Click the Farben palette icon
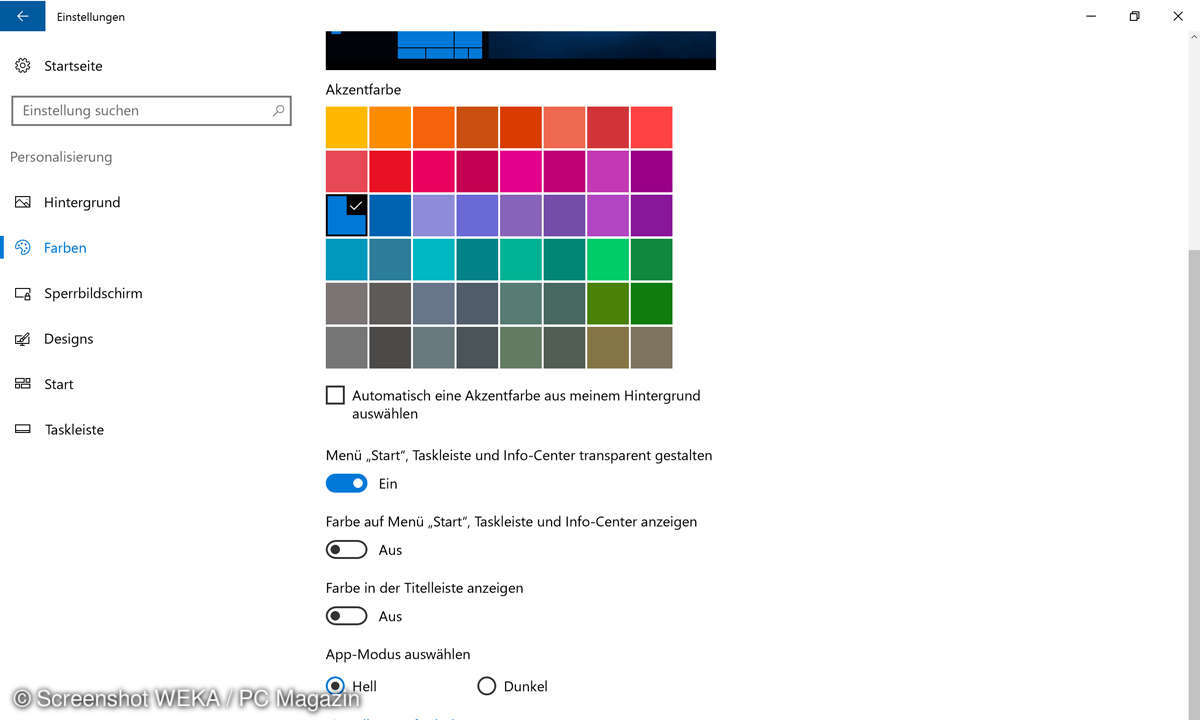 (x=22, y=247)
